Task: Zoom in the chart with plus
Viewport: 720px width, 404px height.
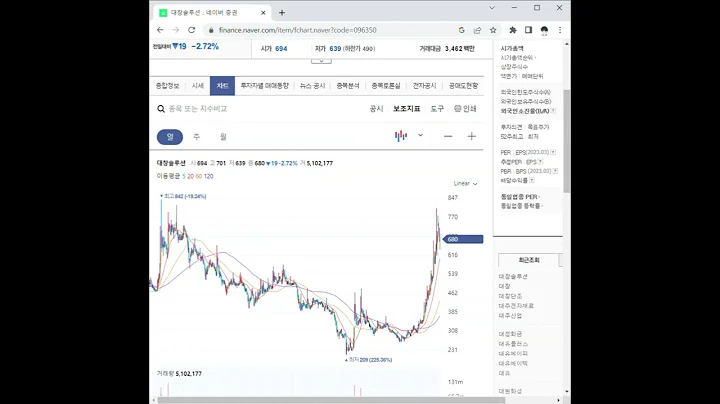Action: tap(472, 136)
